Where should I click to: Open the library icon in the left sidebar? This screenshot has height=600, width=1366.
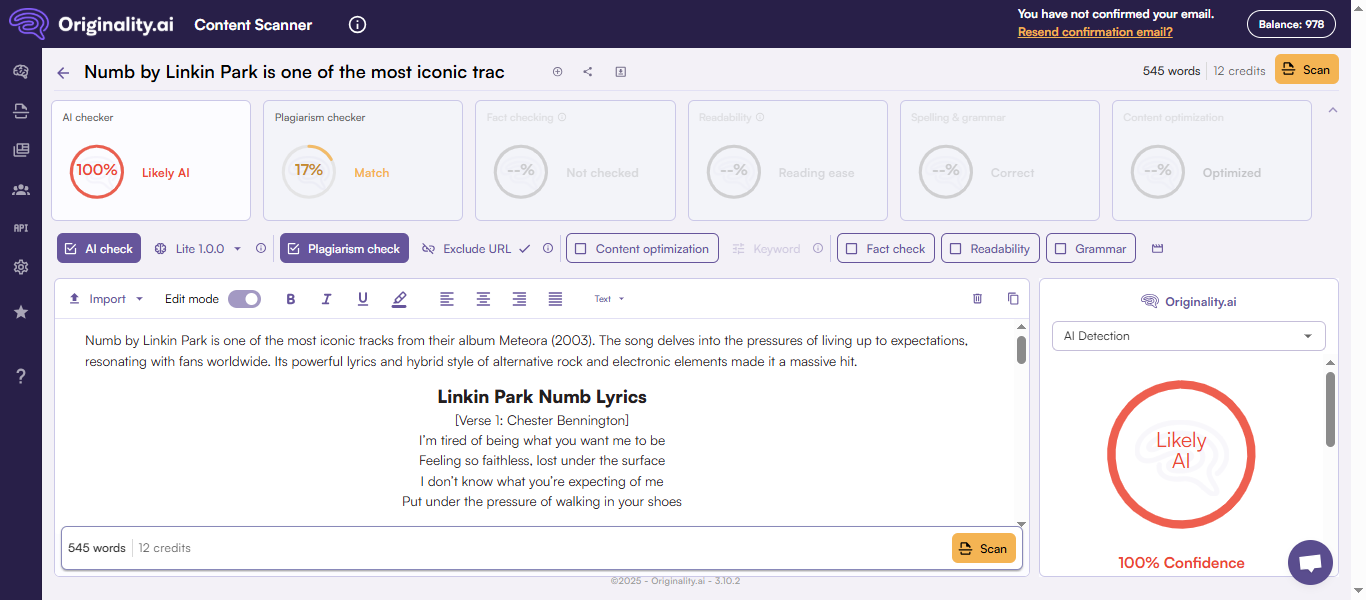(x=20, y=150)
